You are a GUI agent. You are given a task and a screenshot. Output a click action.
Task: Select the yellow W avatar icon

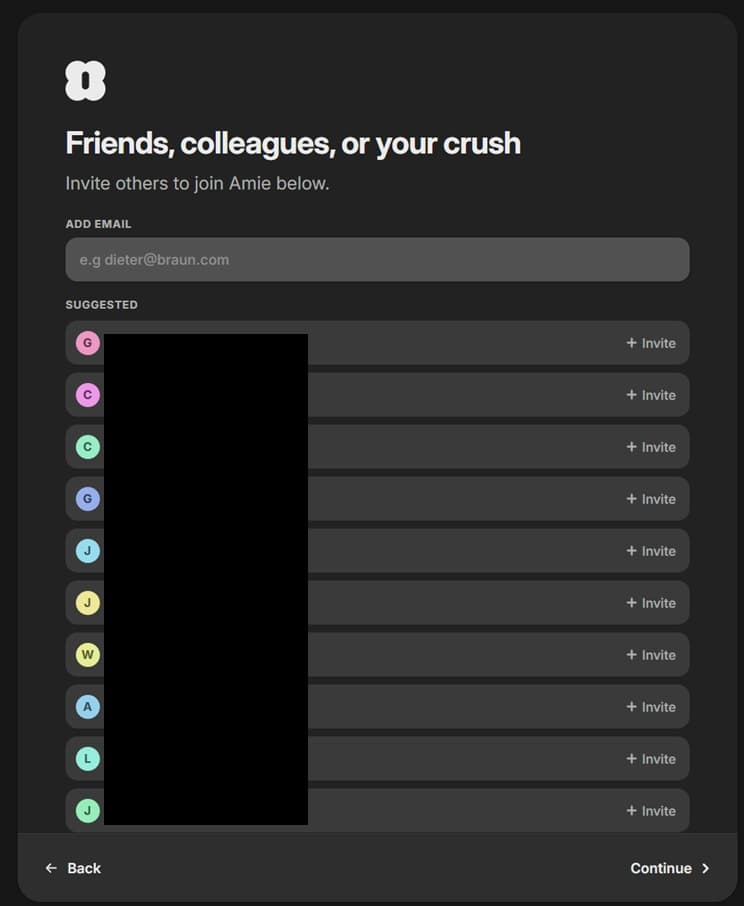click(x=88, y=655)
